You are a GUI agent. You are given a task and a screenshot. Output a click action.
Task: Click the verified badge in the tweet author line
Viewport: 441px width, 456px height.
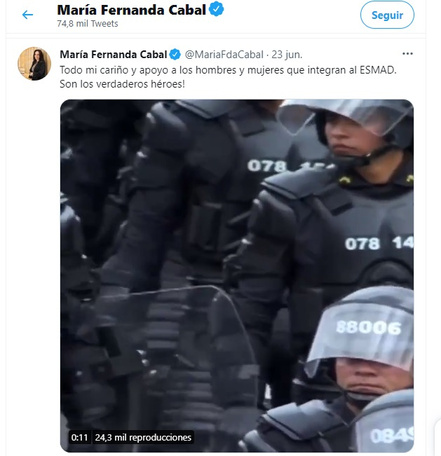point(175,54)
